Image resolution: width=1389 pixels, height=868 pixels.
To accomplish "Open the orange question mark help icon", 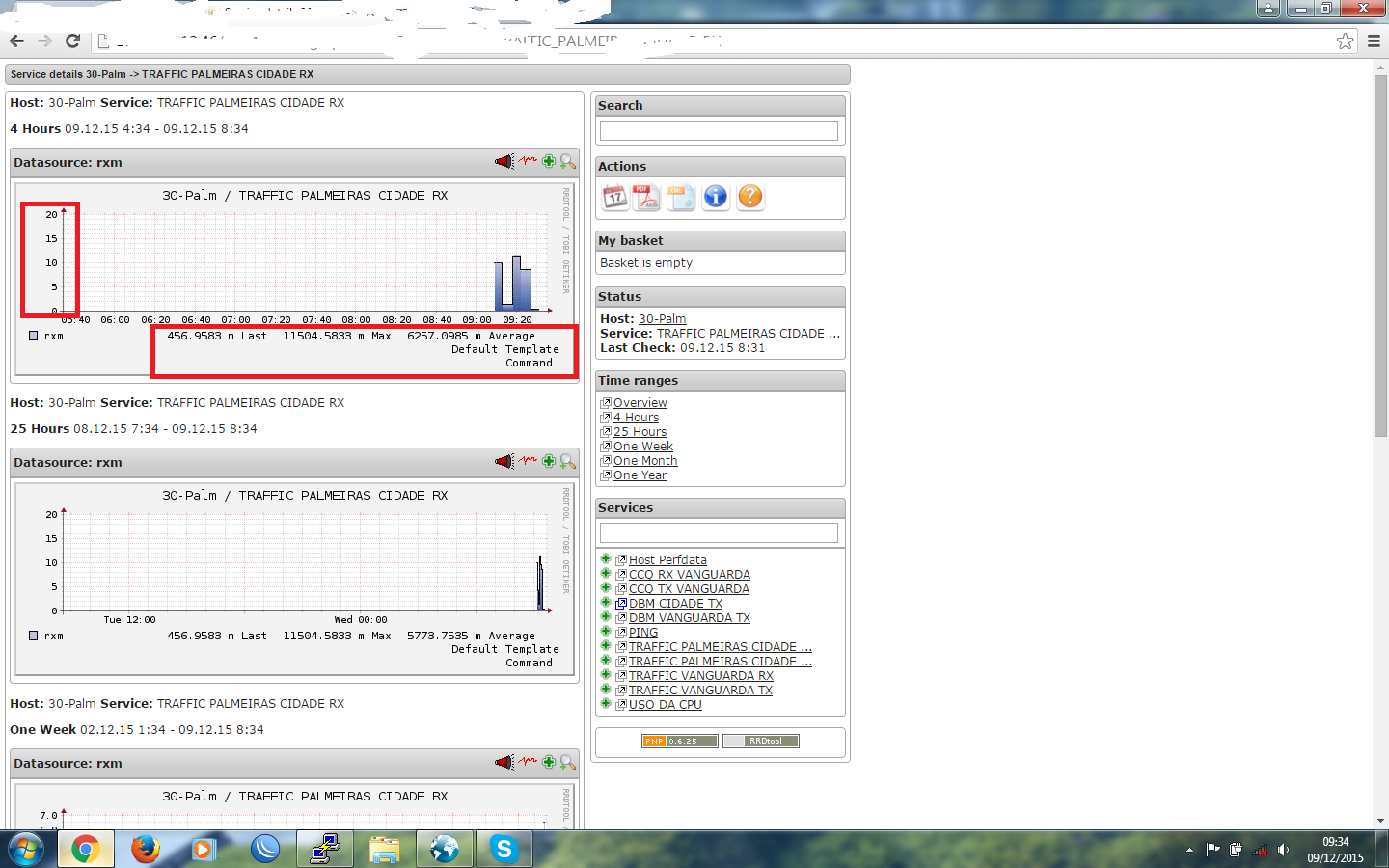I will coord(749,197).
